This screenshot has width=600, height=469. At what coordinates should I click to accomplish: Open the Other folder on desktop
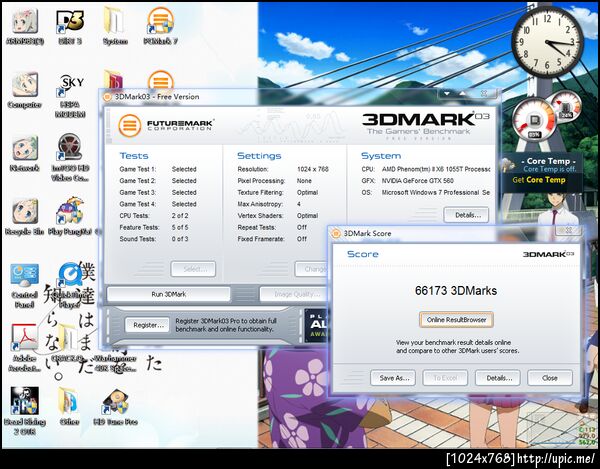click(69, 407)
